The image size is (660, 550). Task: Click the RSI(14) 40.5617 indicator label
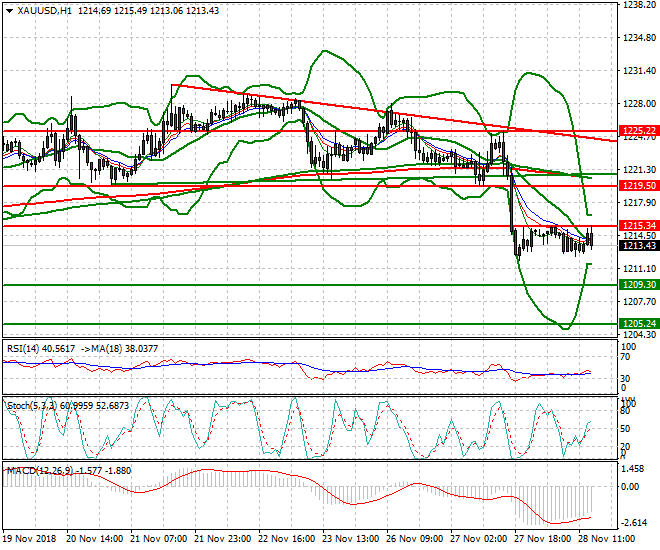41,349
